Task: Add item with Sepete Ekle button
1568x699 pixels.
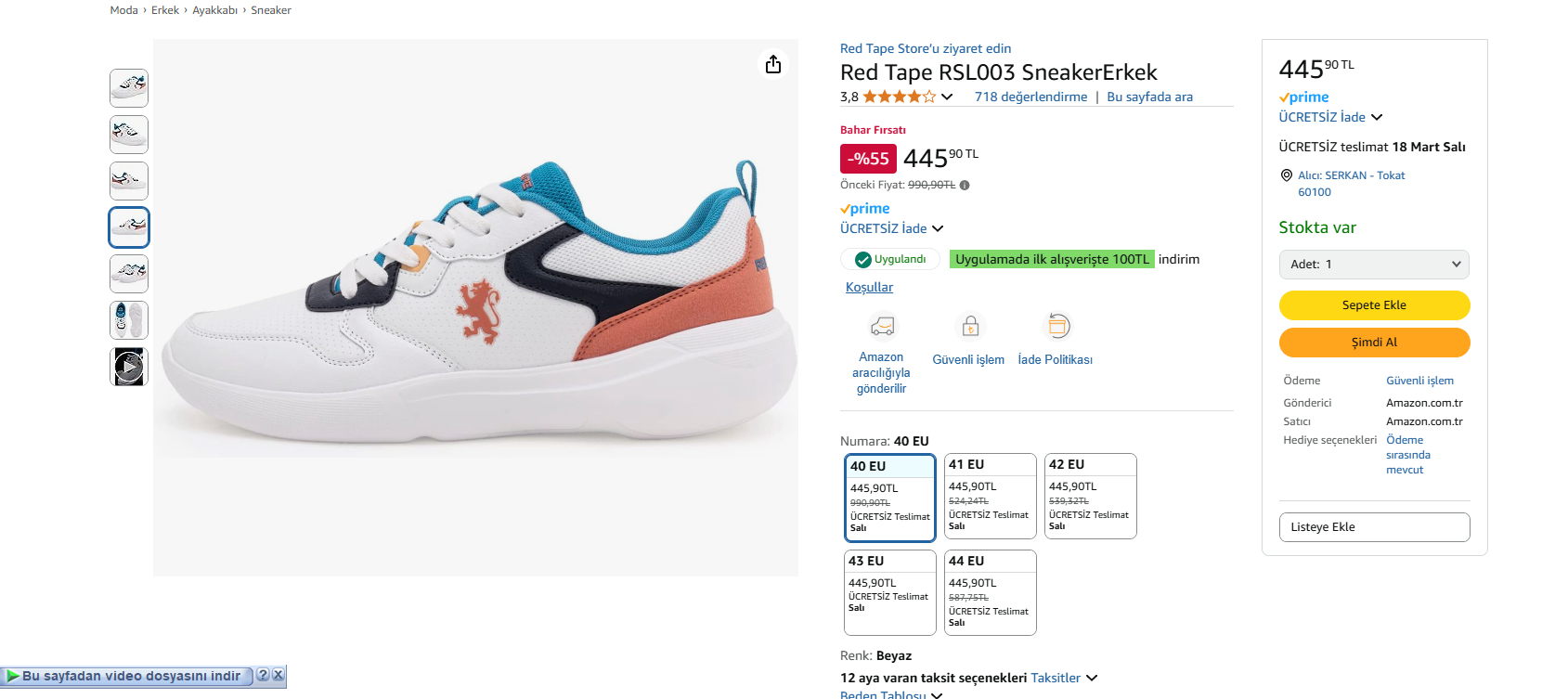Action: click(1374, 305)
